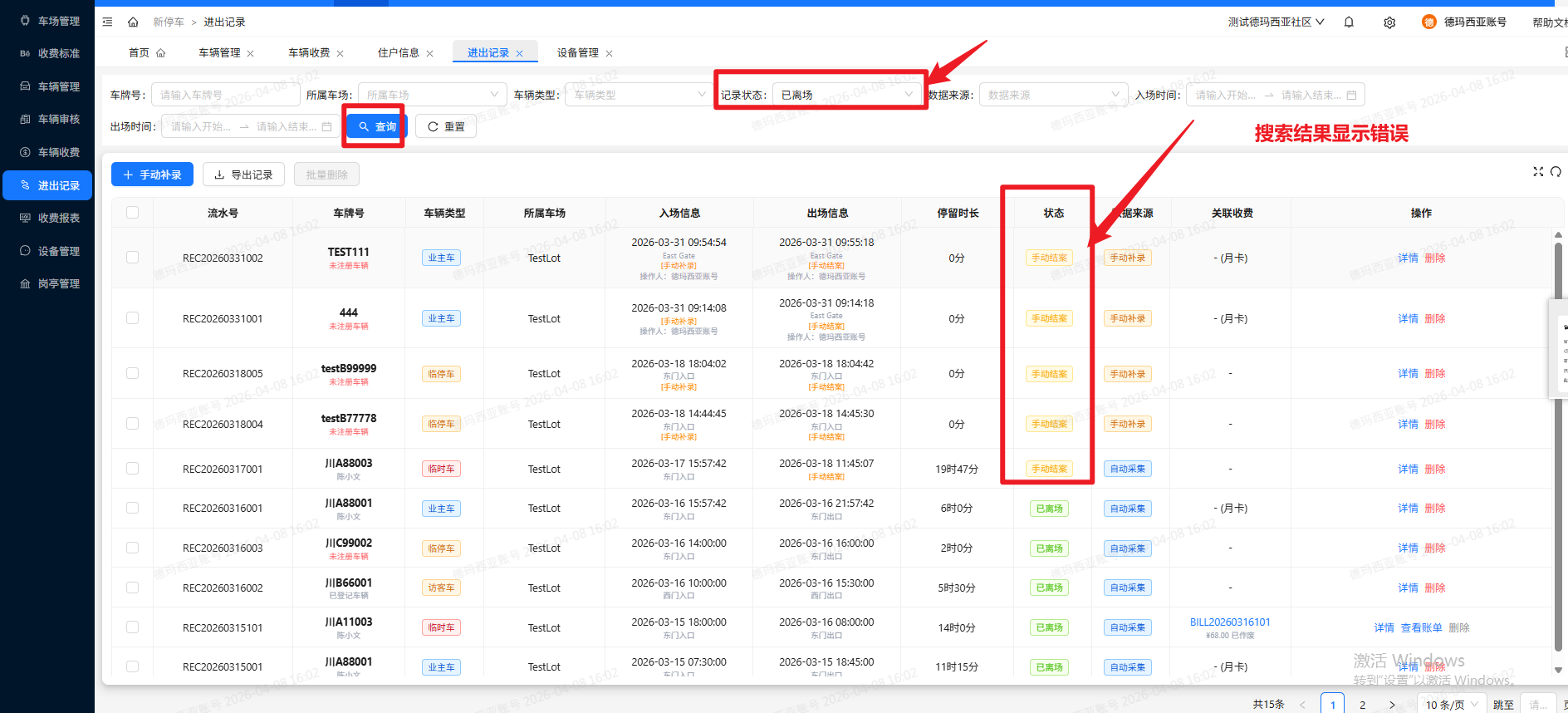Open the settings gear icon

(1389, 22)
